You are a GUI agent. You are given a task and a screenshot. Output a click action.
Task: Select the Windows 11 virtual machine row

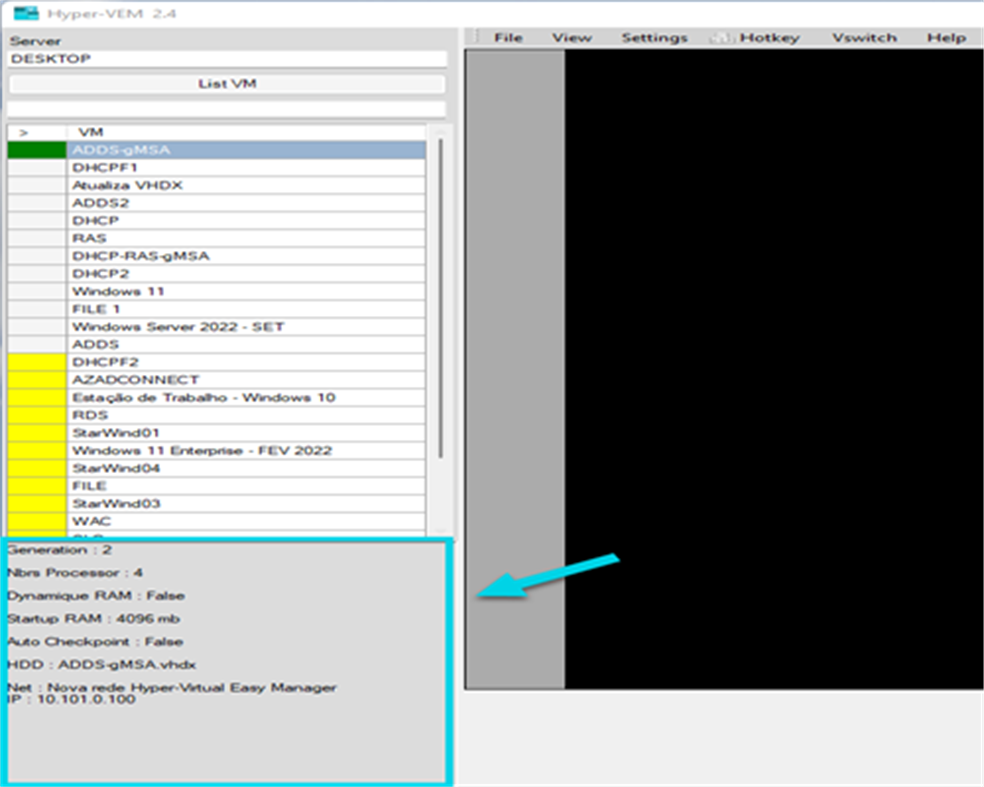click(x=246, y=291)
